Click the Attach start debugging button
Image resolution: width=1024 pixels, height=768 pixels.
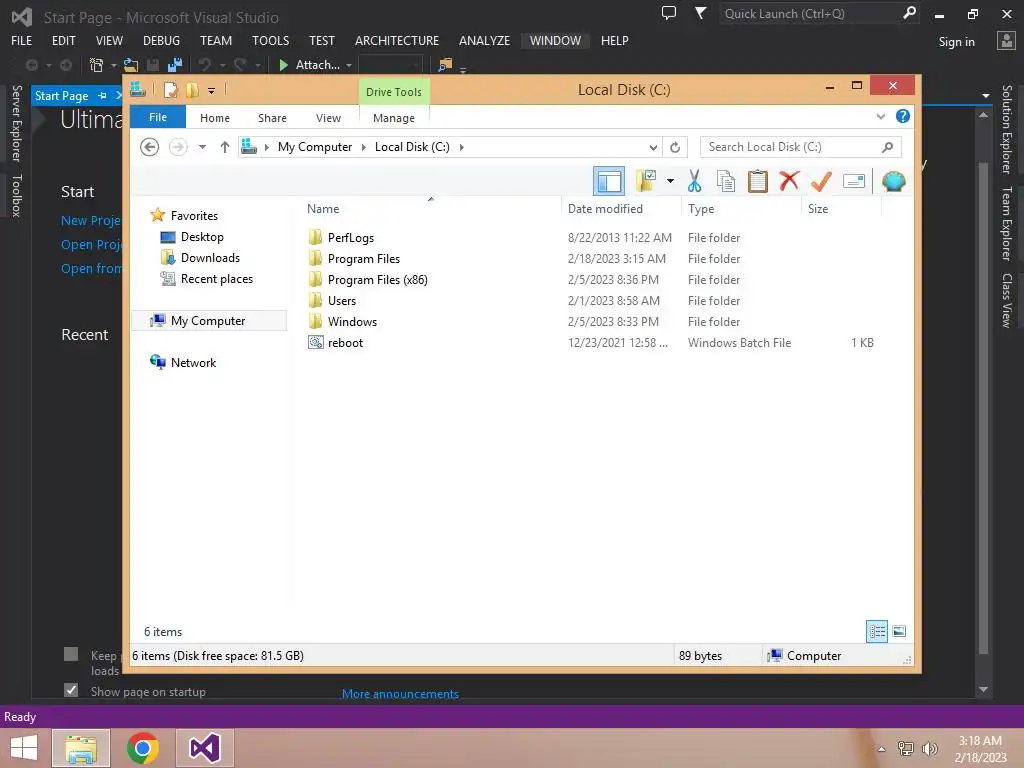pos(310,65)
